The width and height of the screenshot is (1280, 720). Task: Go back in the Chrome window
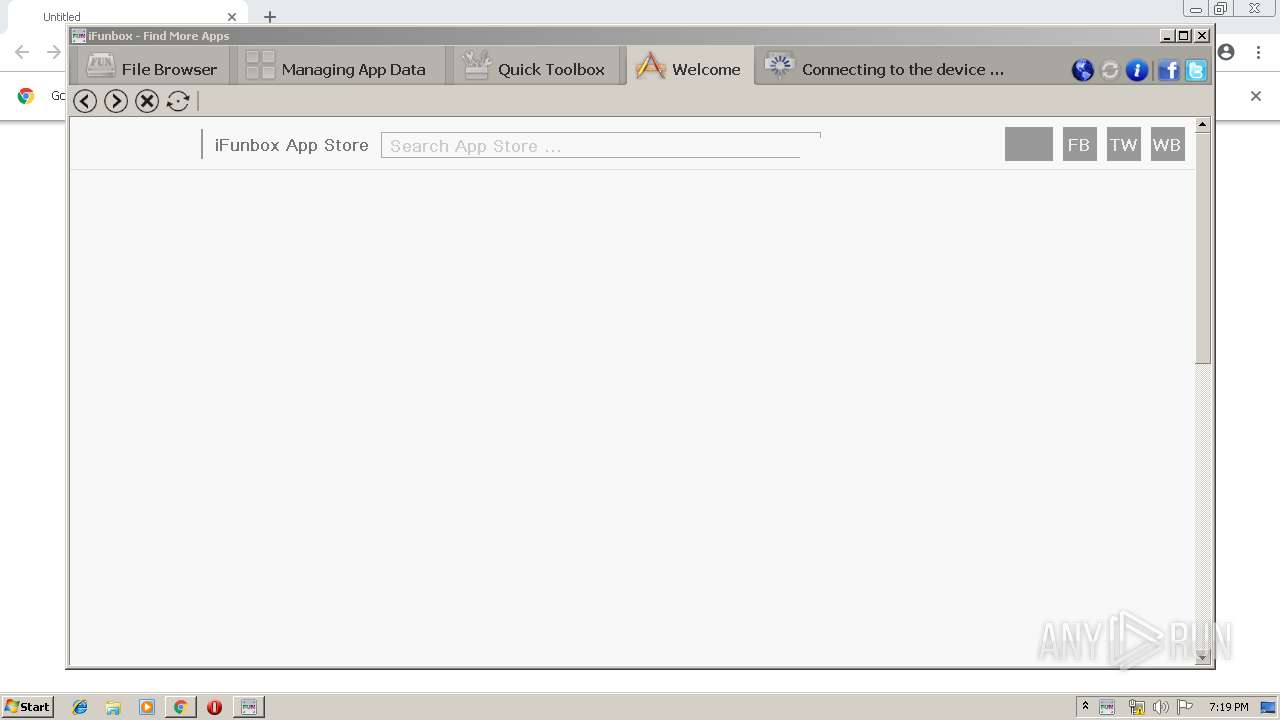pos(22,52)
